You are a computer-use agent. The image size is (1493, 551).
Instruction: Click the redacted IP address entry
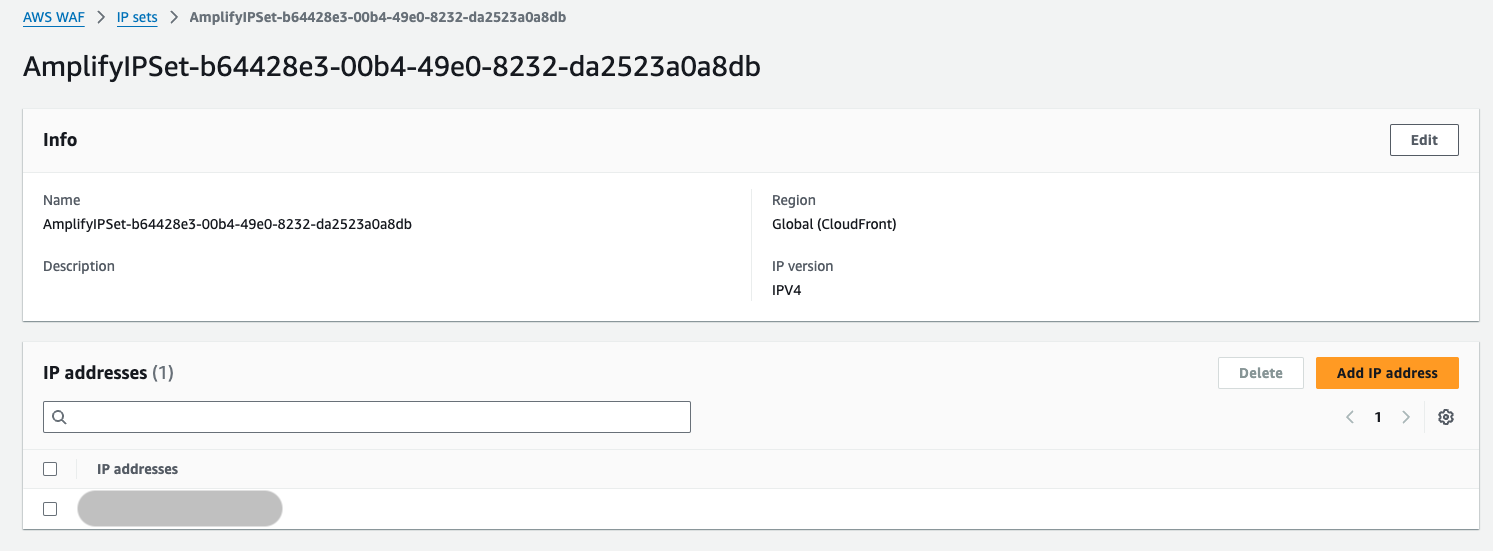(180, 508)
